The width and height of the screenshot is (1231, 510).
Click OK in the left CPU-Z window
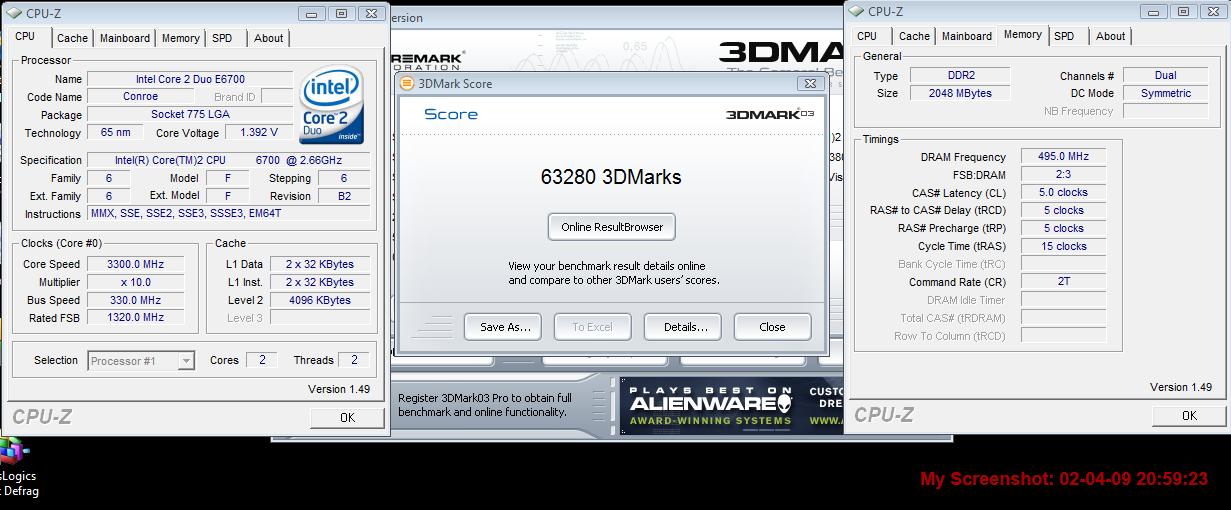pos(347,417)
